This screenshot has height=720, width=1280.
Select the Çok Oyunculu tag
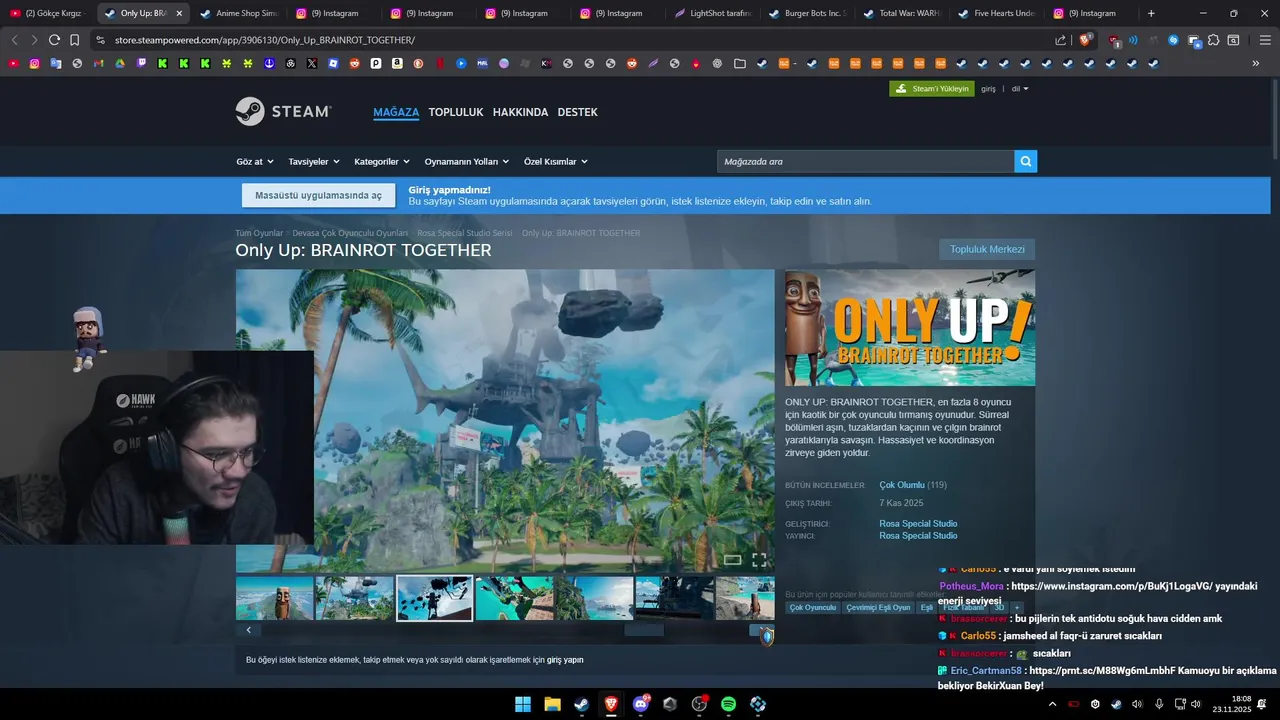coord(813,607)
